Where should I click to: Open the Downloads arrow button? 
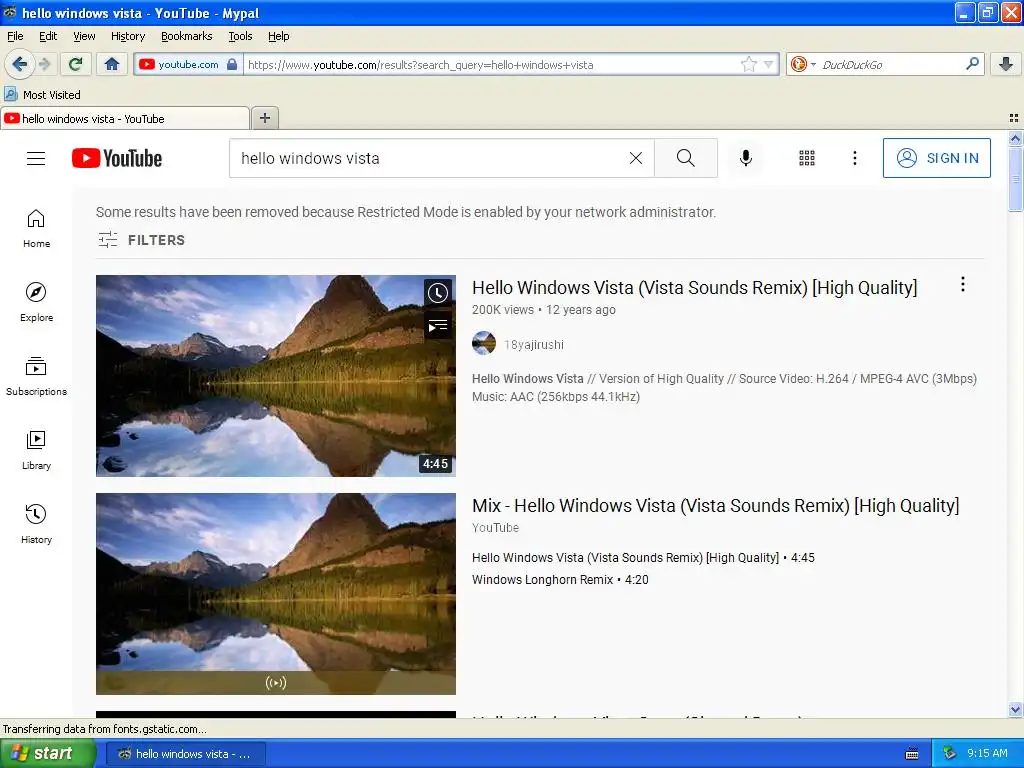tap(1006, 64)
